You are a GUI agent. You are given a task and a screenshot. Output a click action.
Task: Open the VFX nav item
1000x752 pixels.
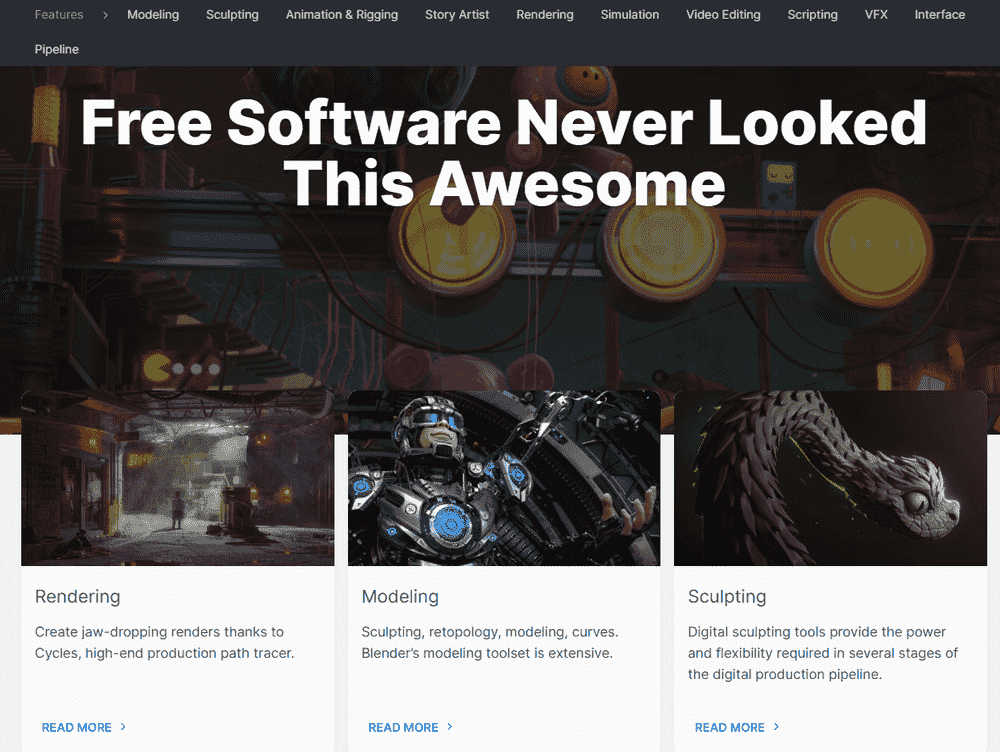point(876,15)
